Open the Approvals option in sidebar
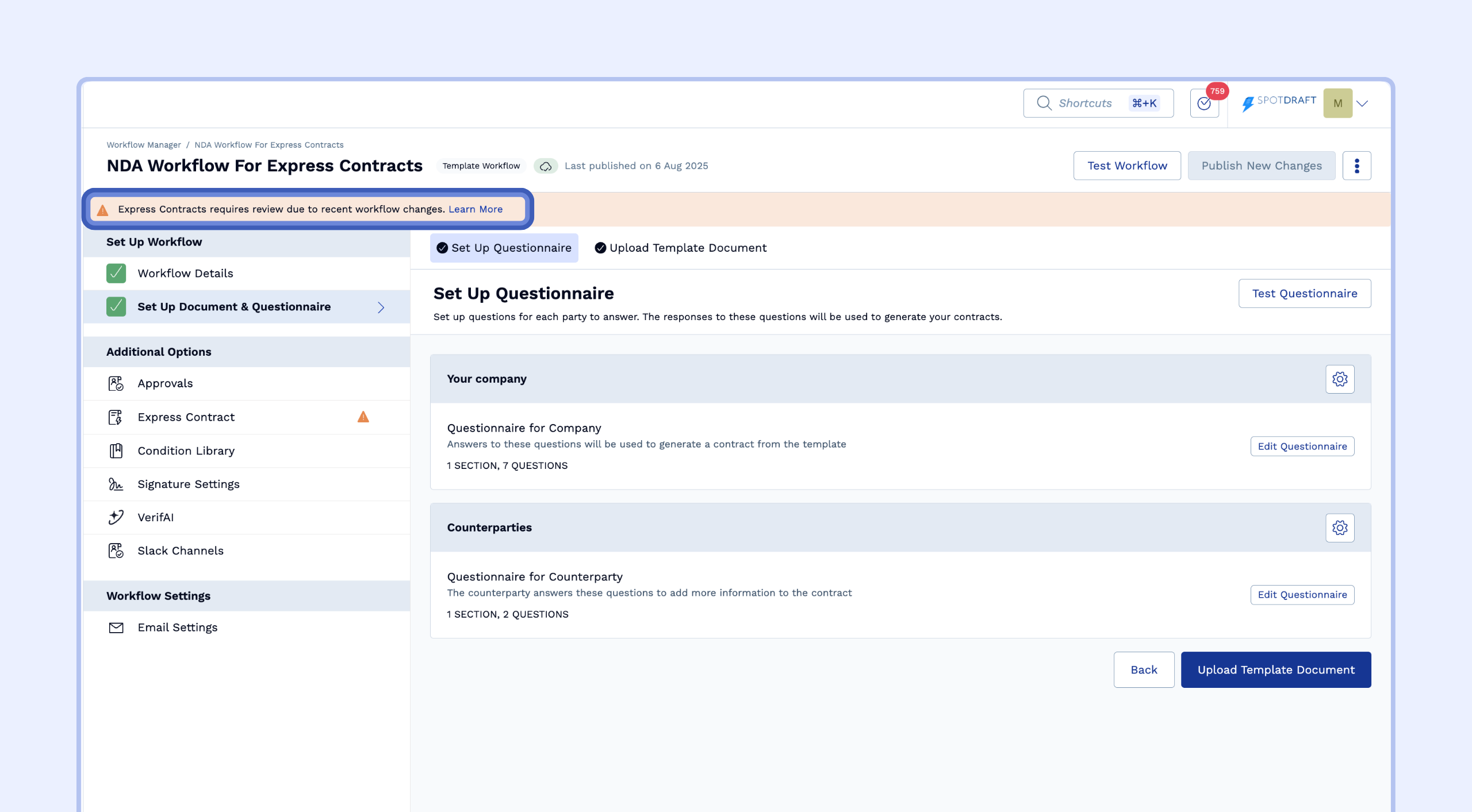 [165, 383]
